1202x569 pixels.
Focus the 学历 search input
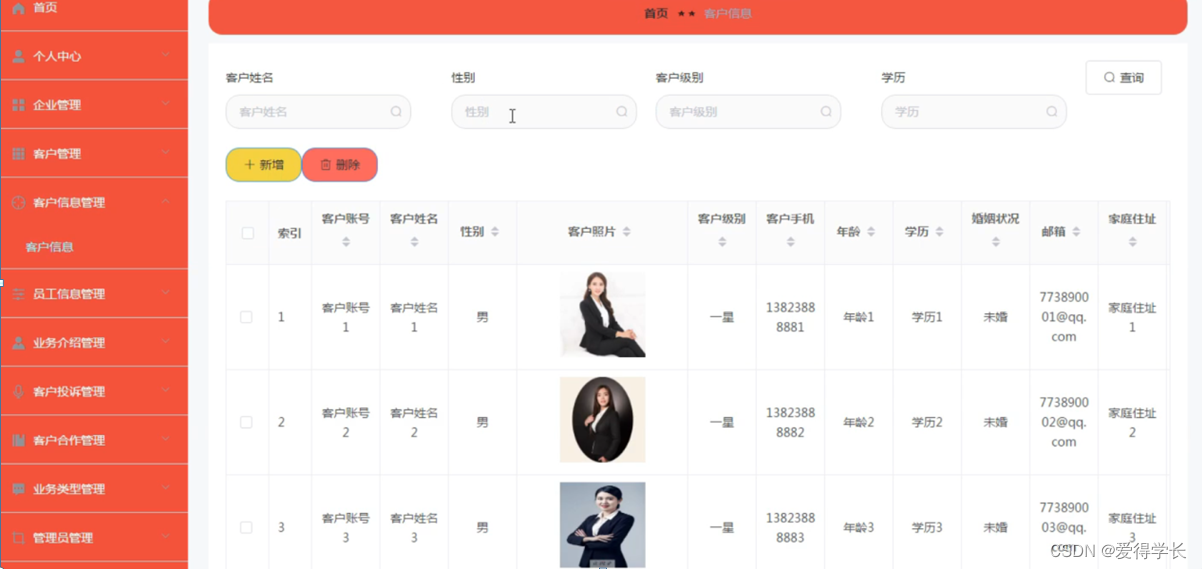(974, 112)
